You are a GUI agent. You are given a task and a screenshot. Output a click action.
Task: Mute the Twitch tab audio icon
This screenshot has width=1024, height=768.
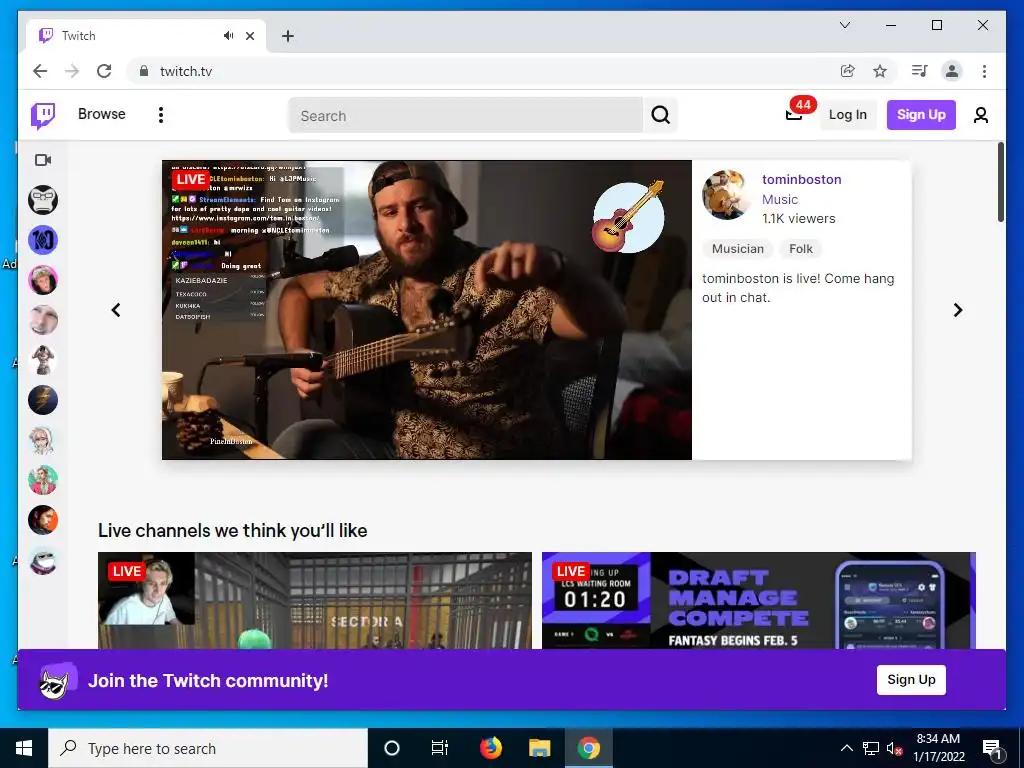coord(228,36)
